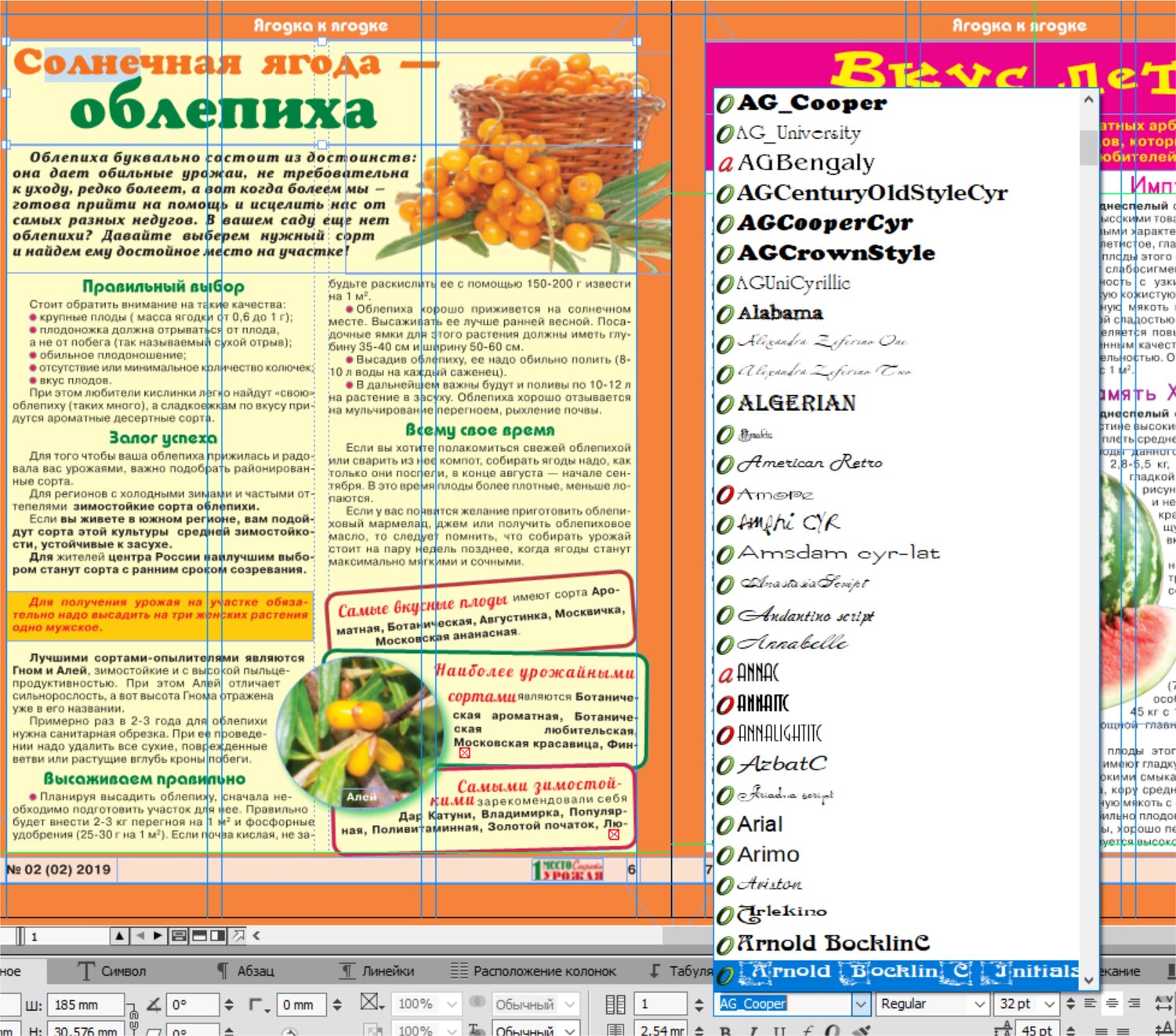Viewport: 1176px width, 1036px height.
Task: Align text right
Action: click(x=1134, y=1003)
